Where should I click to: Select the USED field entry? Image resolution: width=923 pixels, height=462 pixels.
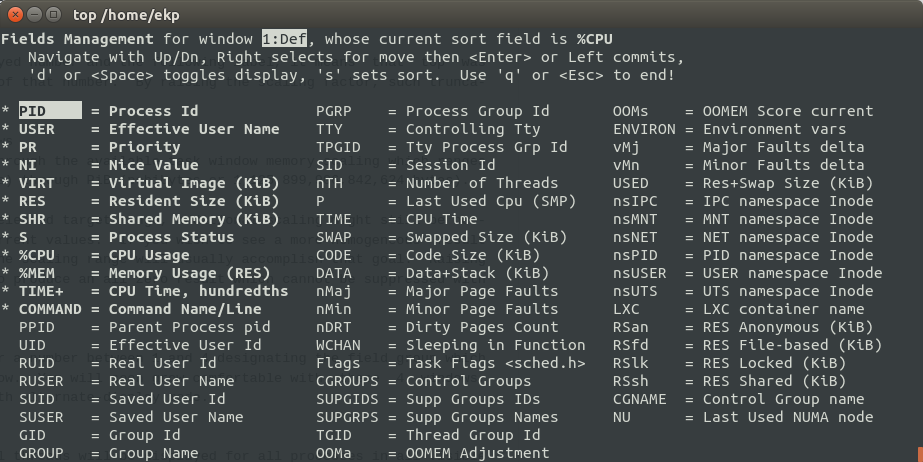tap(743, 183)
